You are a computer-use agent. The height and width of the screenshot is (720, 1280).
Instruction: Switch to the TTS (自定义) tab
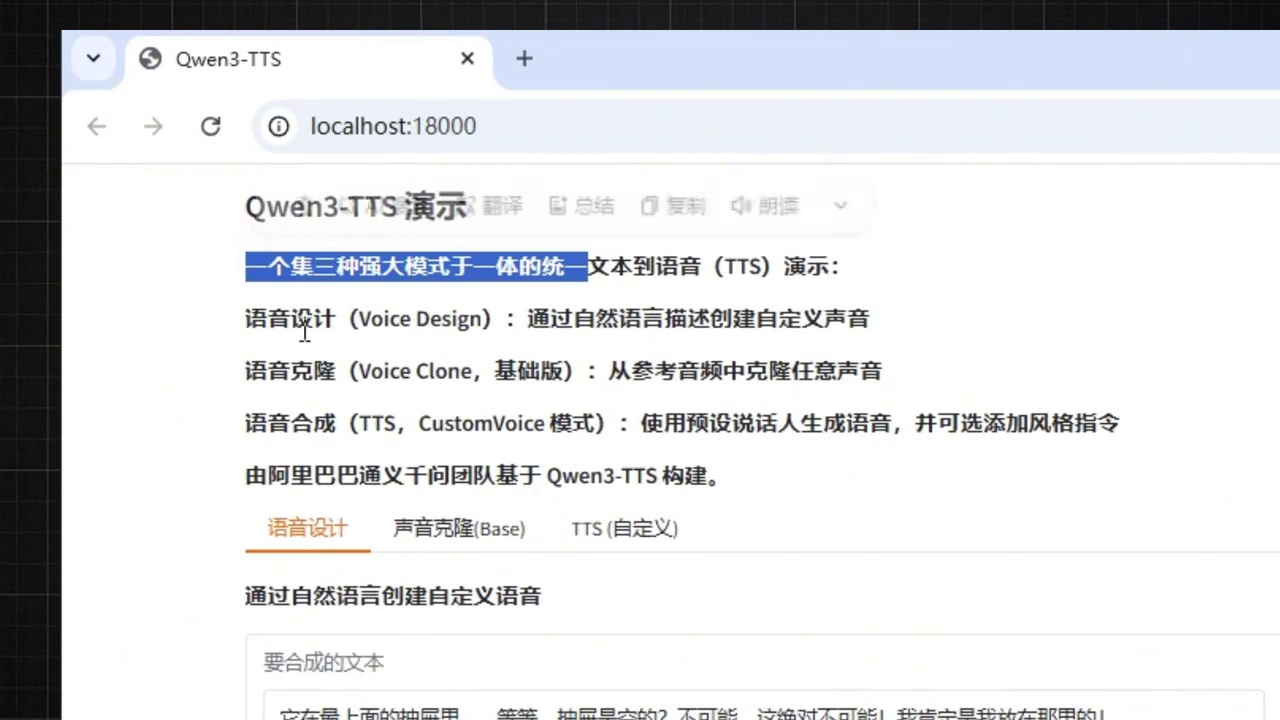pos(625,528)
